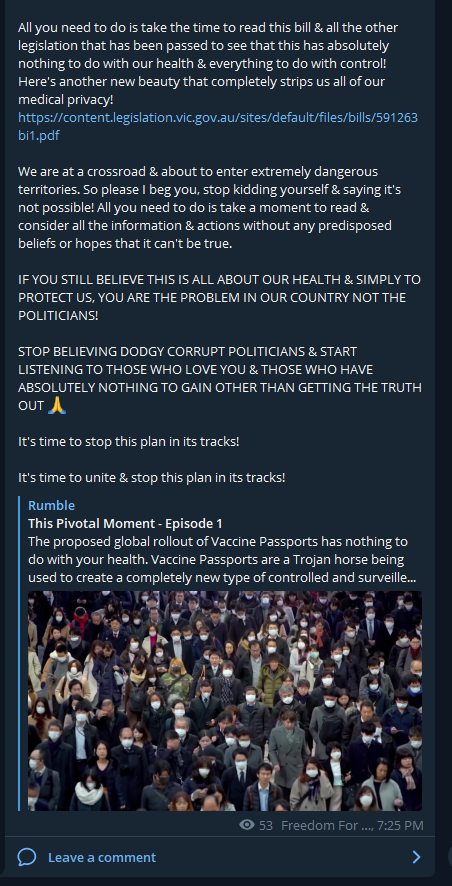452x886 pixels.
Task: Click the 53 view count
Action: (266, 826)
